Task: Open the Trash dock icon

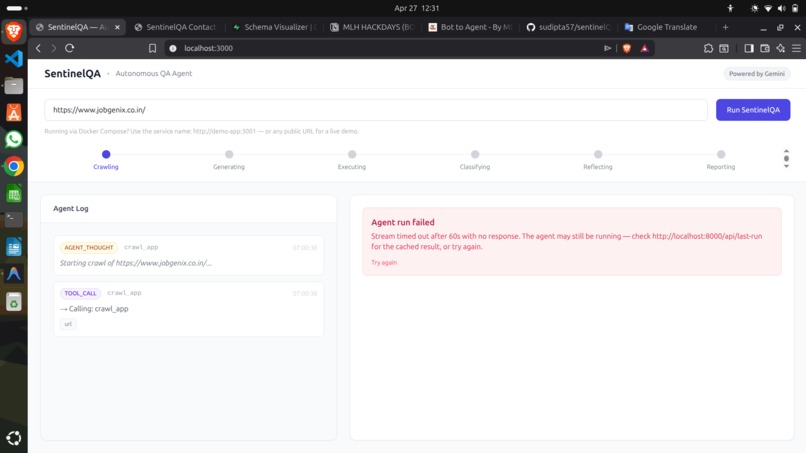Action: click(14, 302)
